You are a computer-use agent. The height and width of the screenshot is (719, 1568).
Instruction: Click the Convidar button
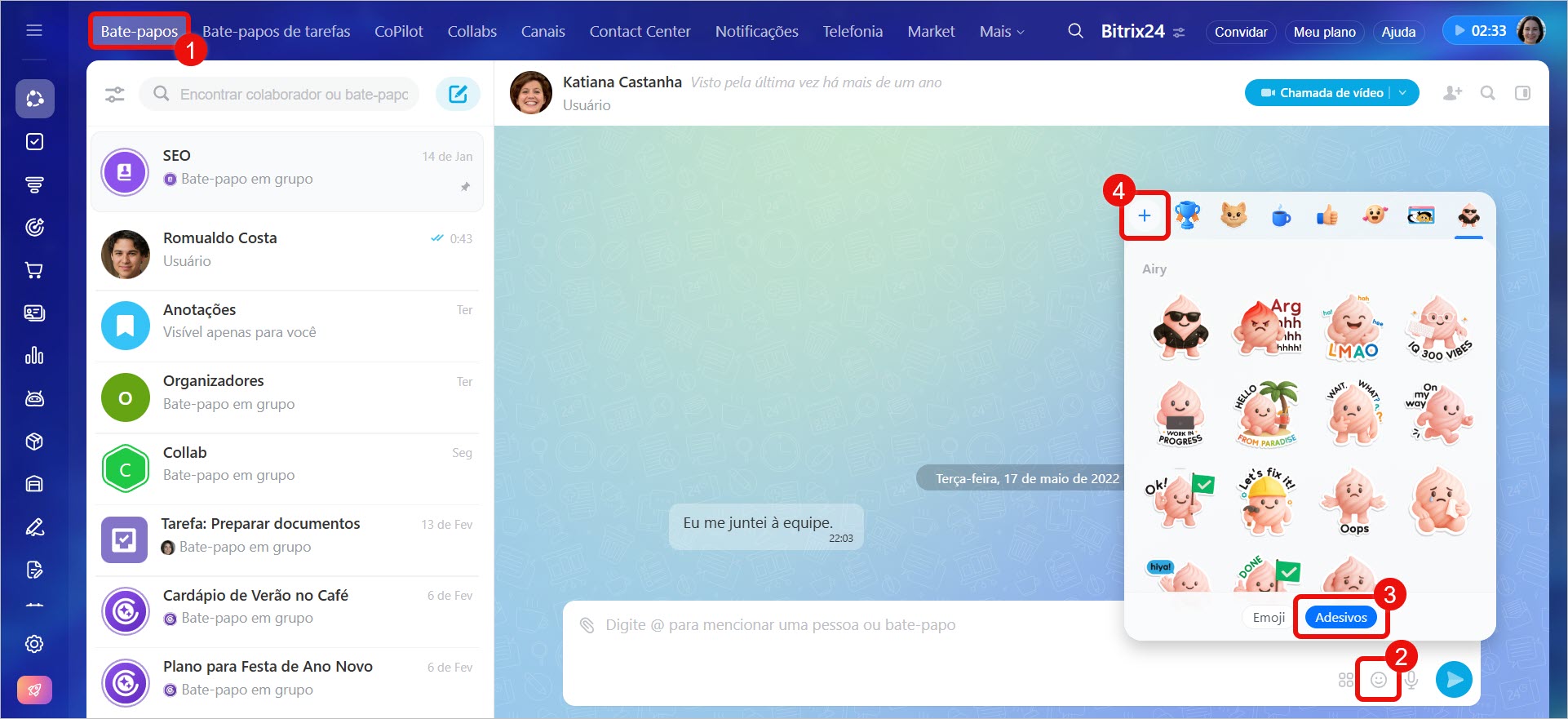(1240, 32)
